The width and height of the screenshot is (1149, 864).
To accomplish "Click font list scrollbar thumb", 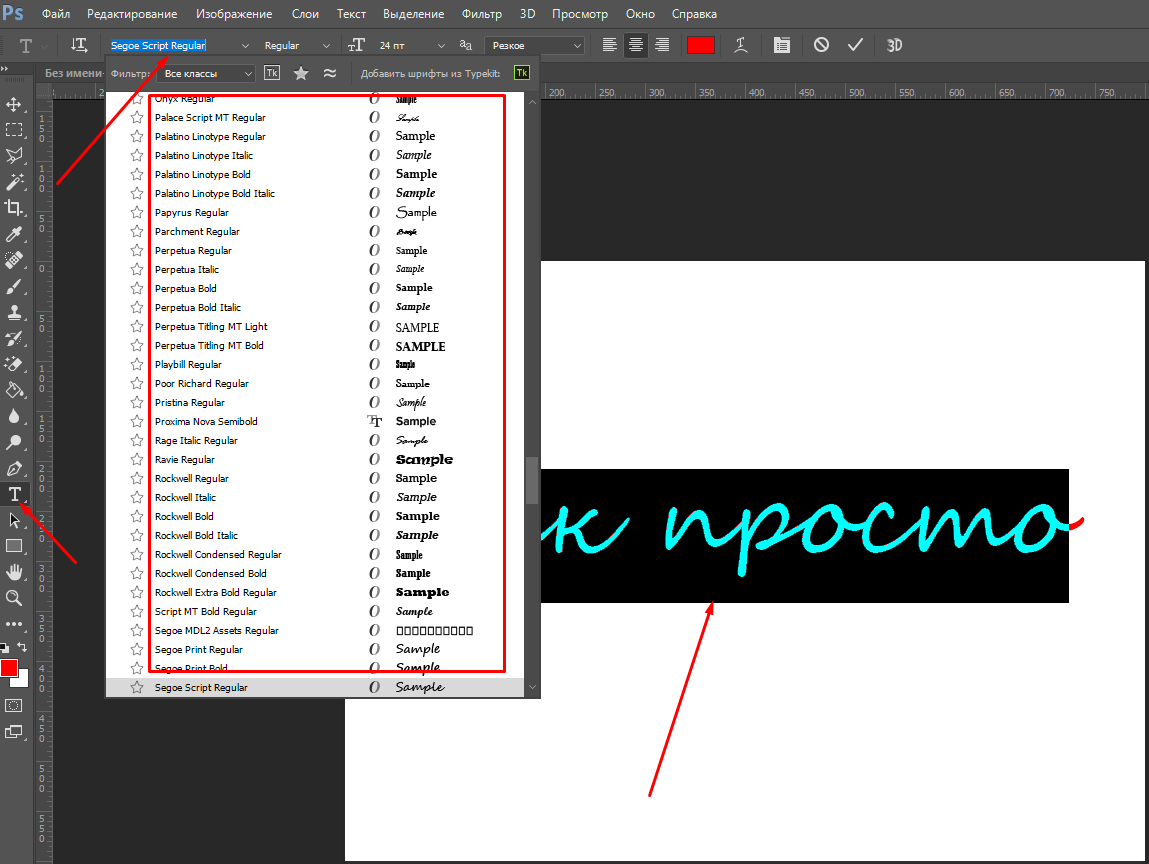I will [x=532, y=480].
